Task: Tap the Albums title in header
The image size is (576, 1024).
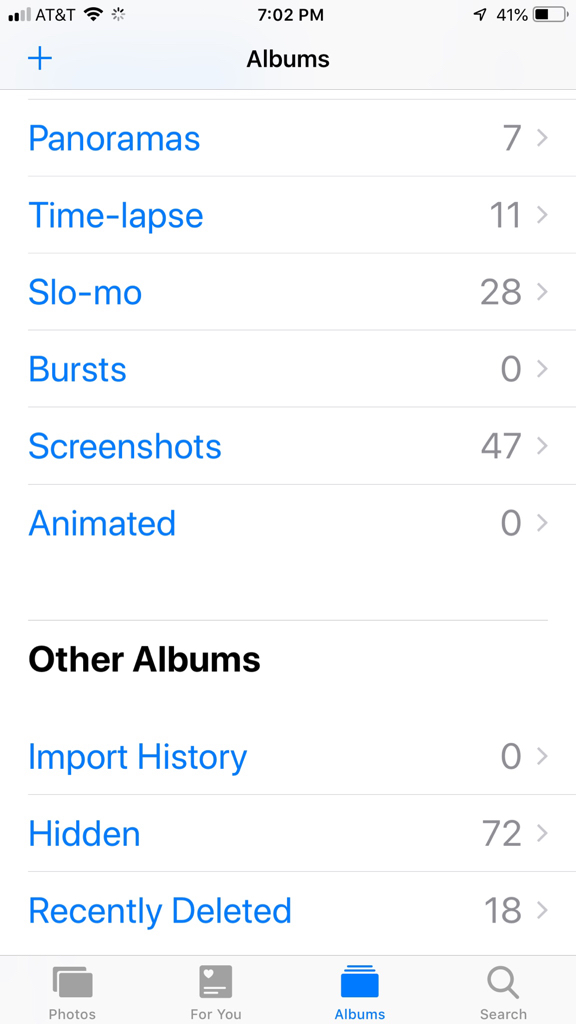Action: click(x=288, y=59)
